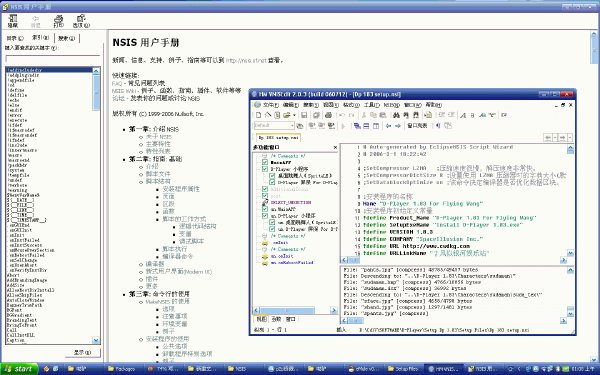
Task: Toggle the un.D-Player 小程序 checkbox
Action: pos(265,215)
